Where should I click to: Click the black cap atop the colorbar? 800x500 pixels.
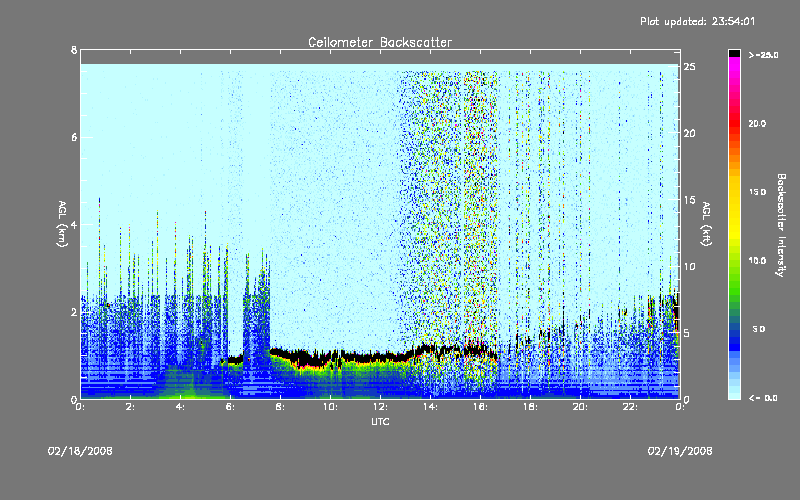click(x=734, y=53)
